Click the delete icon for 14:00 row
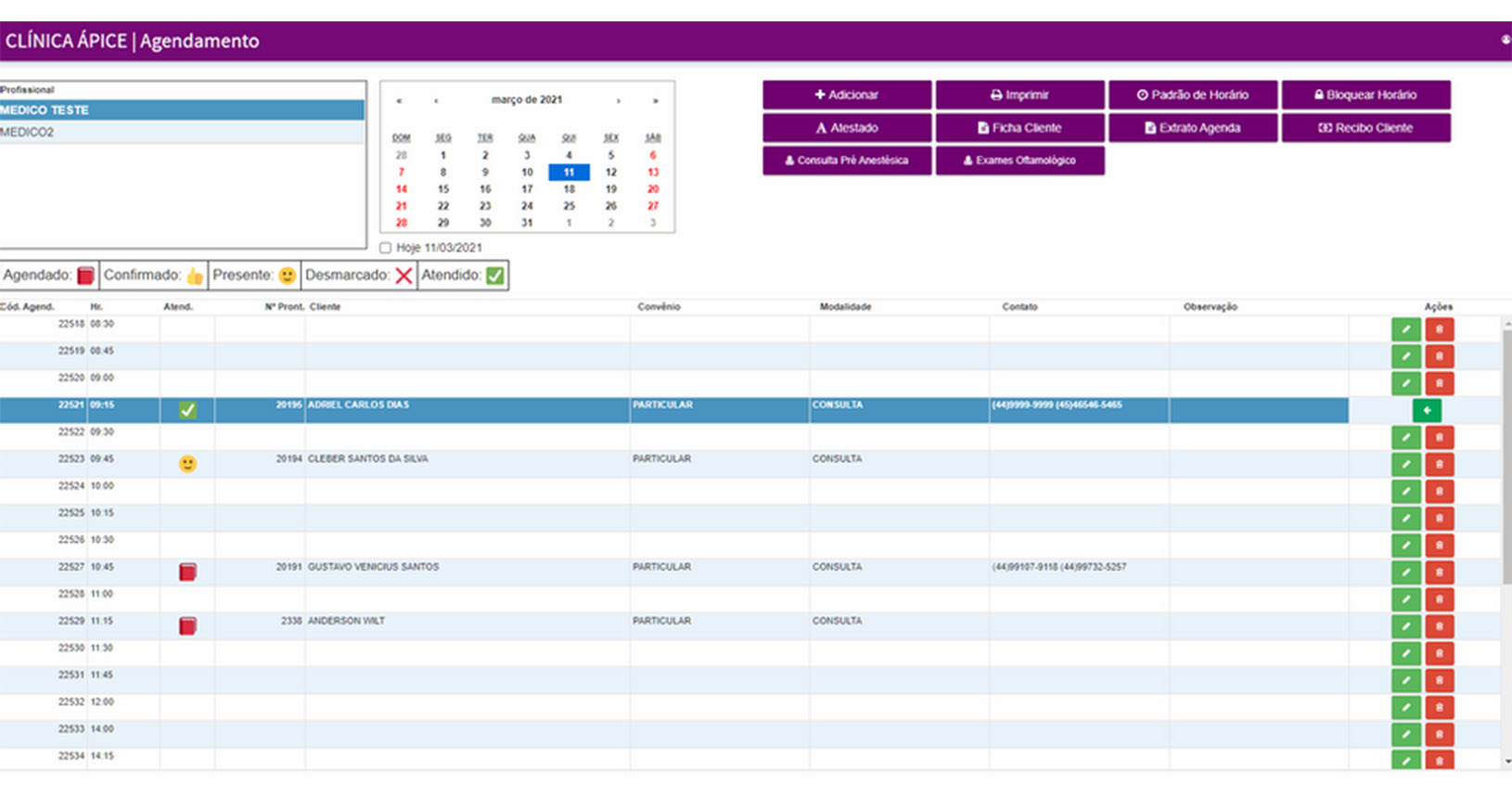 tap(1439, 734)
